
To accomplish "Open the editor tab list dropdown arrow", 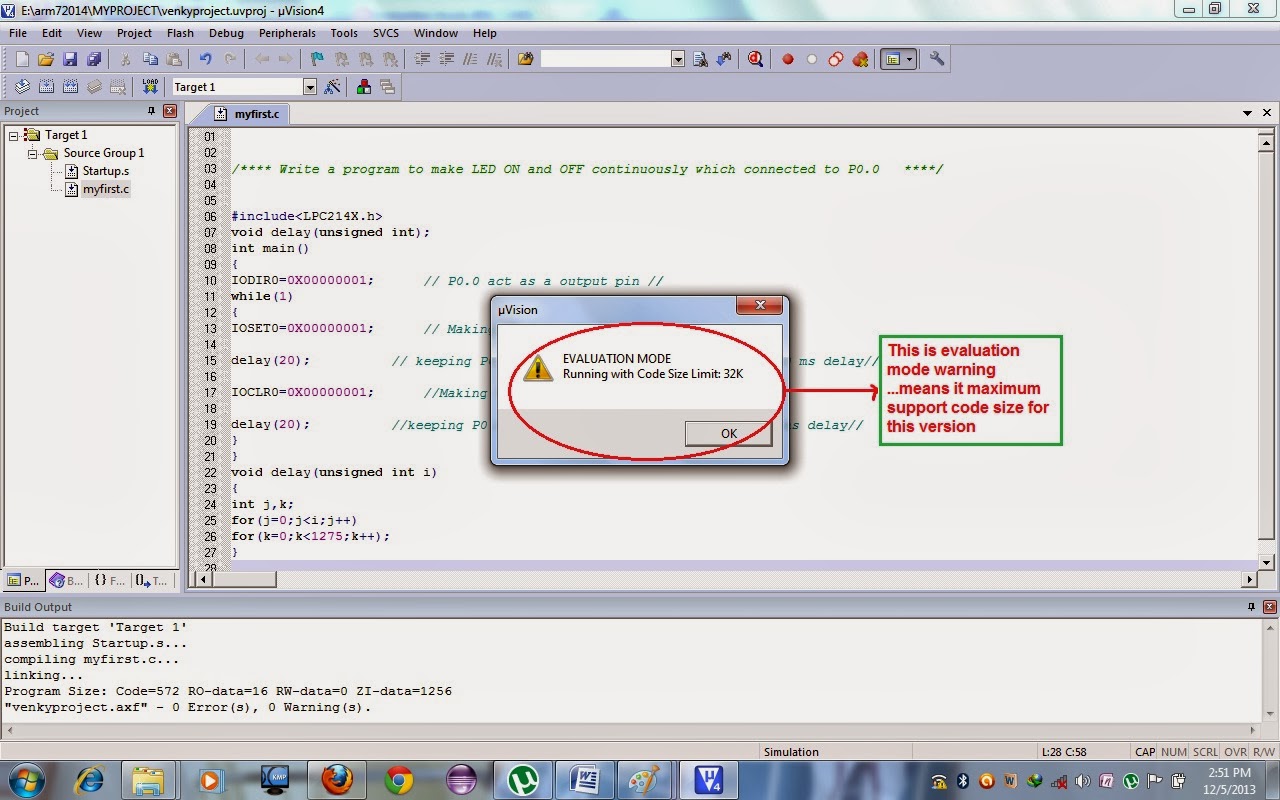I will pyautogui.click(x=1248, y=113).
